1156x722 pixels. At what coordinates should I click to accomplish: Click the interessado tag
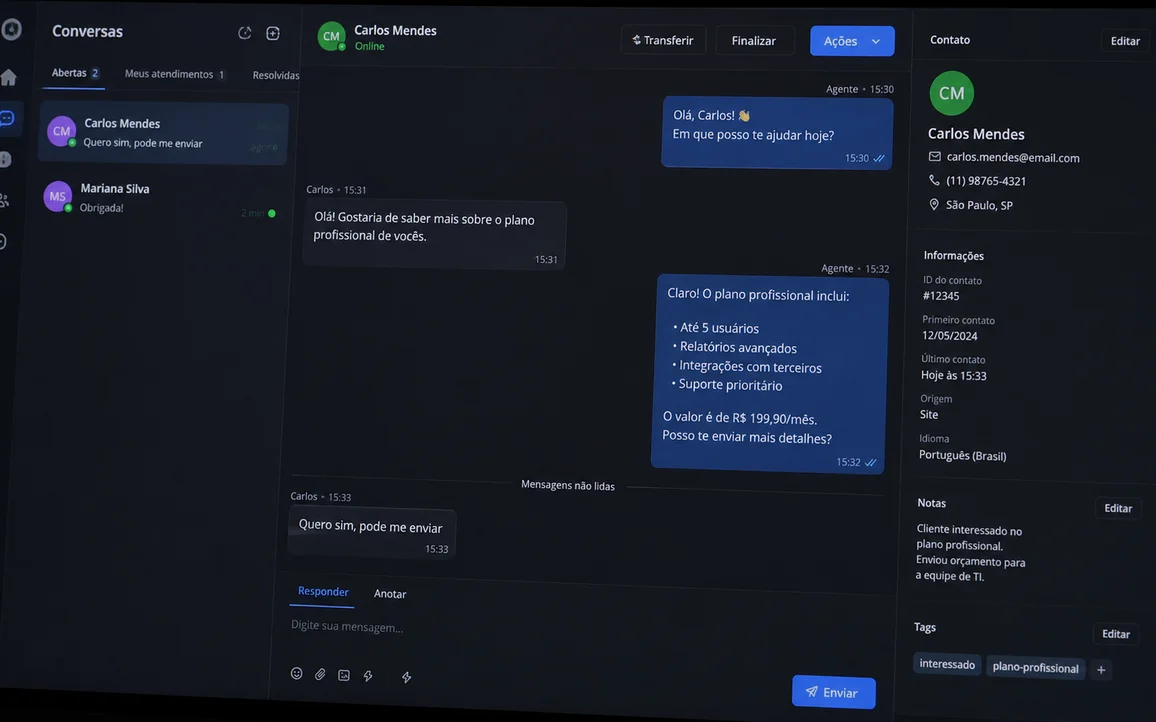(x=947, y=664)
